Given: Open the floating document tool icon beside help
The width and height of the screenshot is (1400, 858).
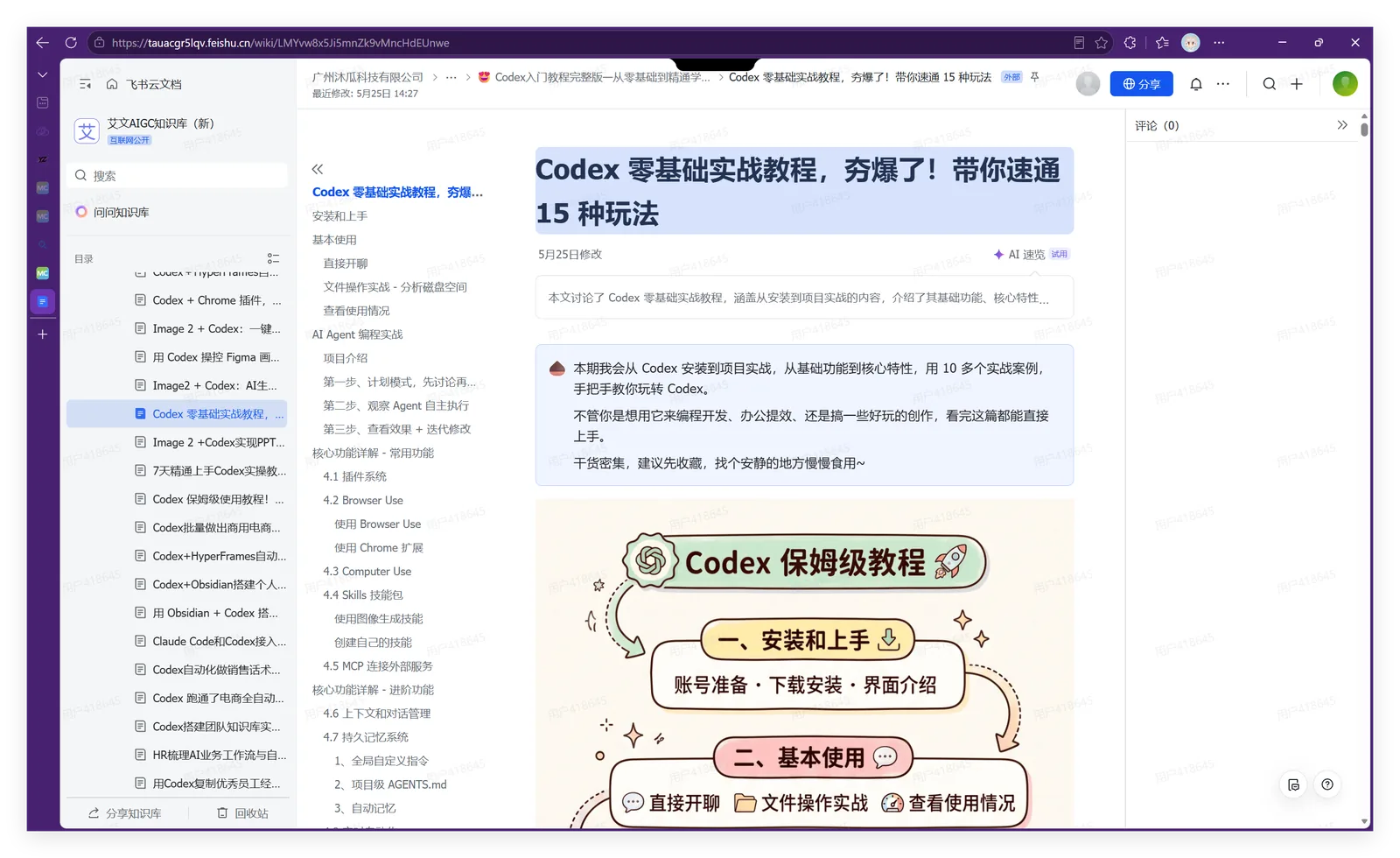Looking at the screenshot, I should click(1294, 784).
